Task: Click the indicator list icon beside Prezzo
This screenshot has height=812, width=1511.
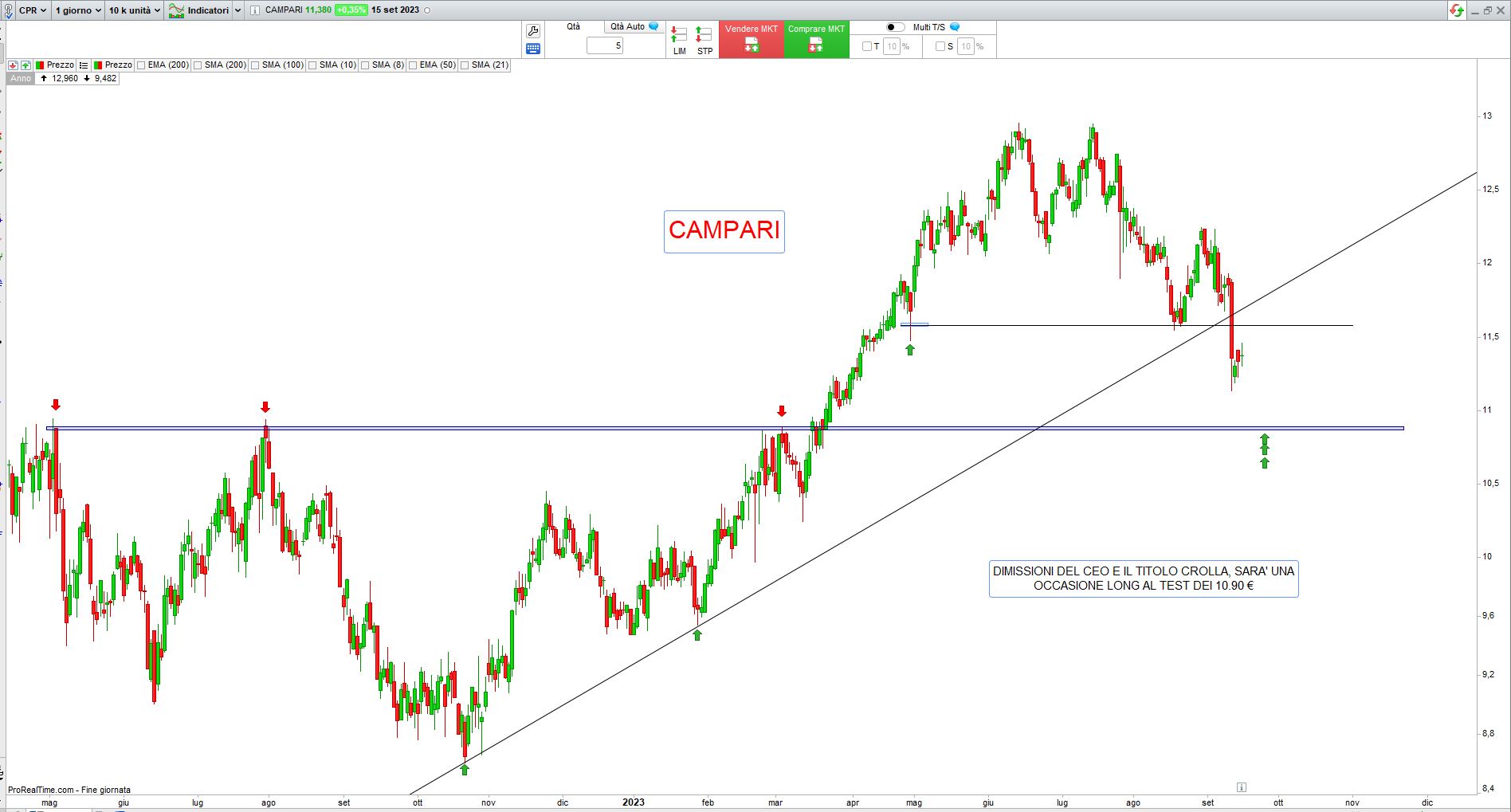Action: tap(84, 65)
